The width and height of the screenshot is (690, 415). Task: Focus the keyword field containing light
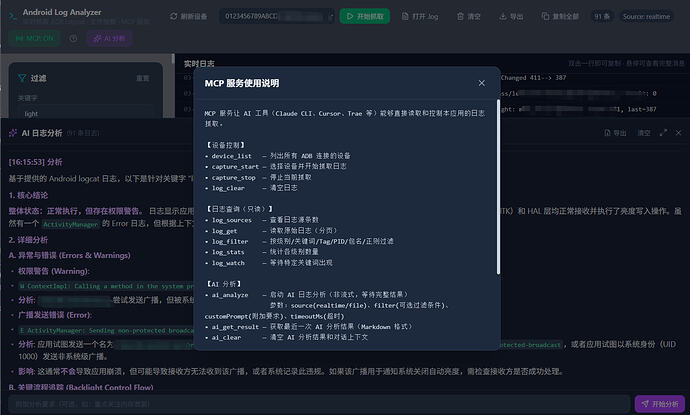tap(86, 114)
